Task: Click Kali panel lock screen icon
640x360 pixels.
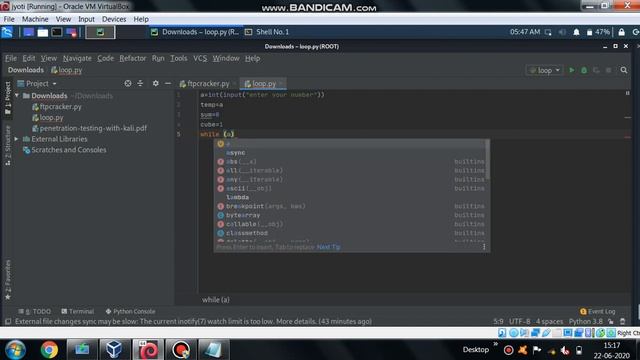Action: pos(621,32)
